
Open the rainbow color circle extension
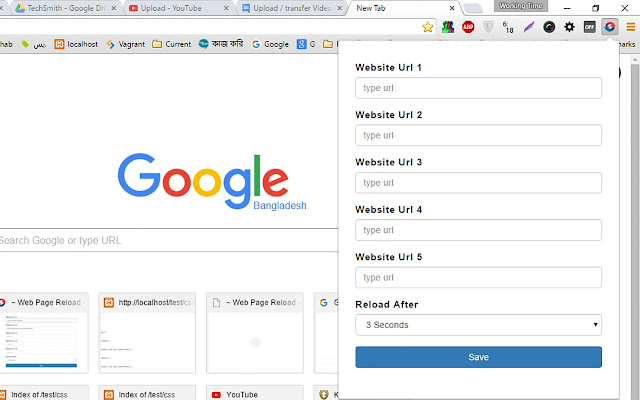549,27
